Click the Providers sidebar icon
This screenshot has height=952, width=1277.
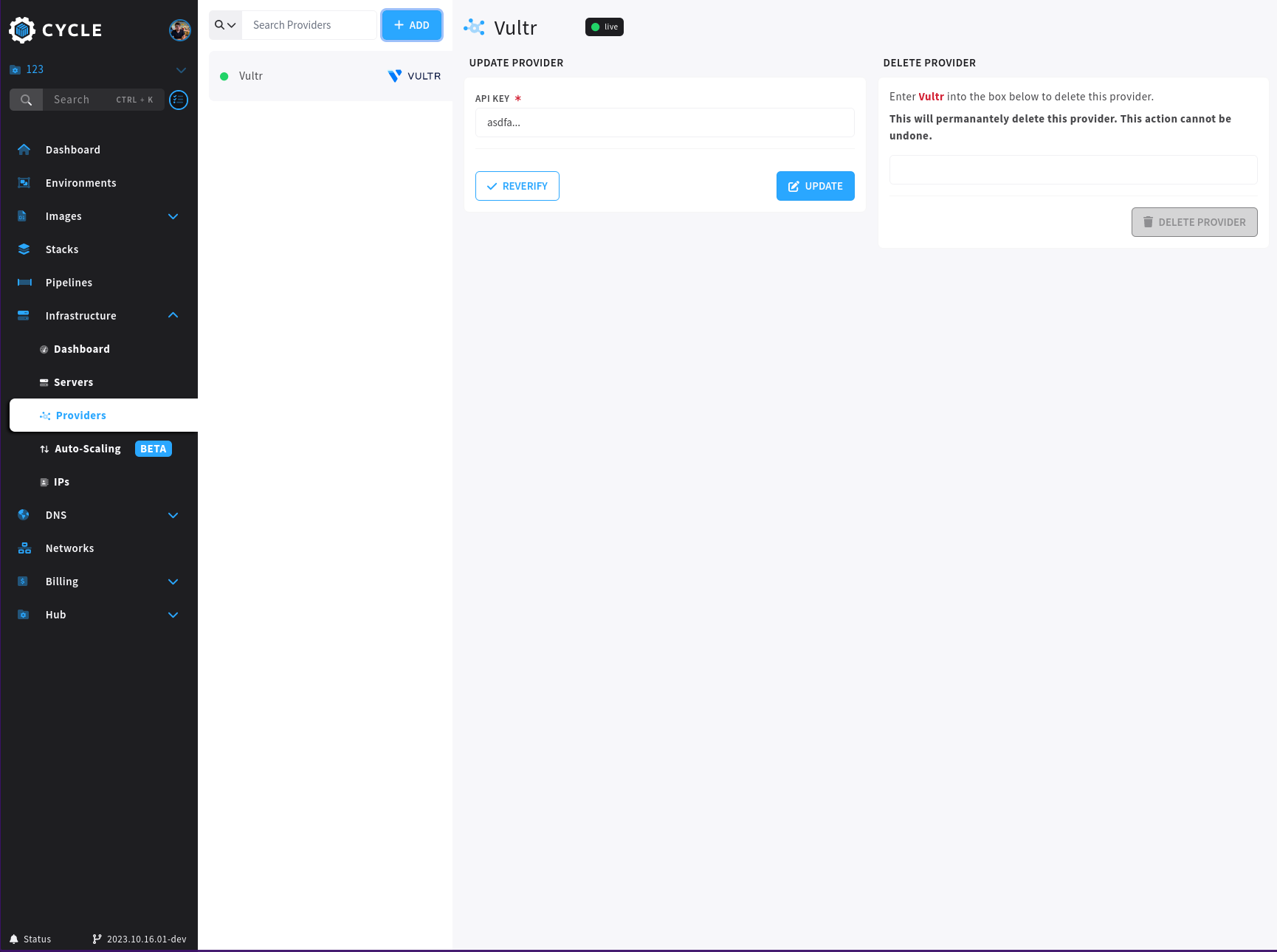(x=45, y=416)
